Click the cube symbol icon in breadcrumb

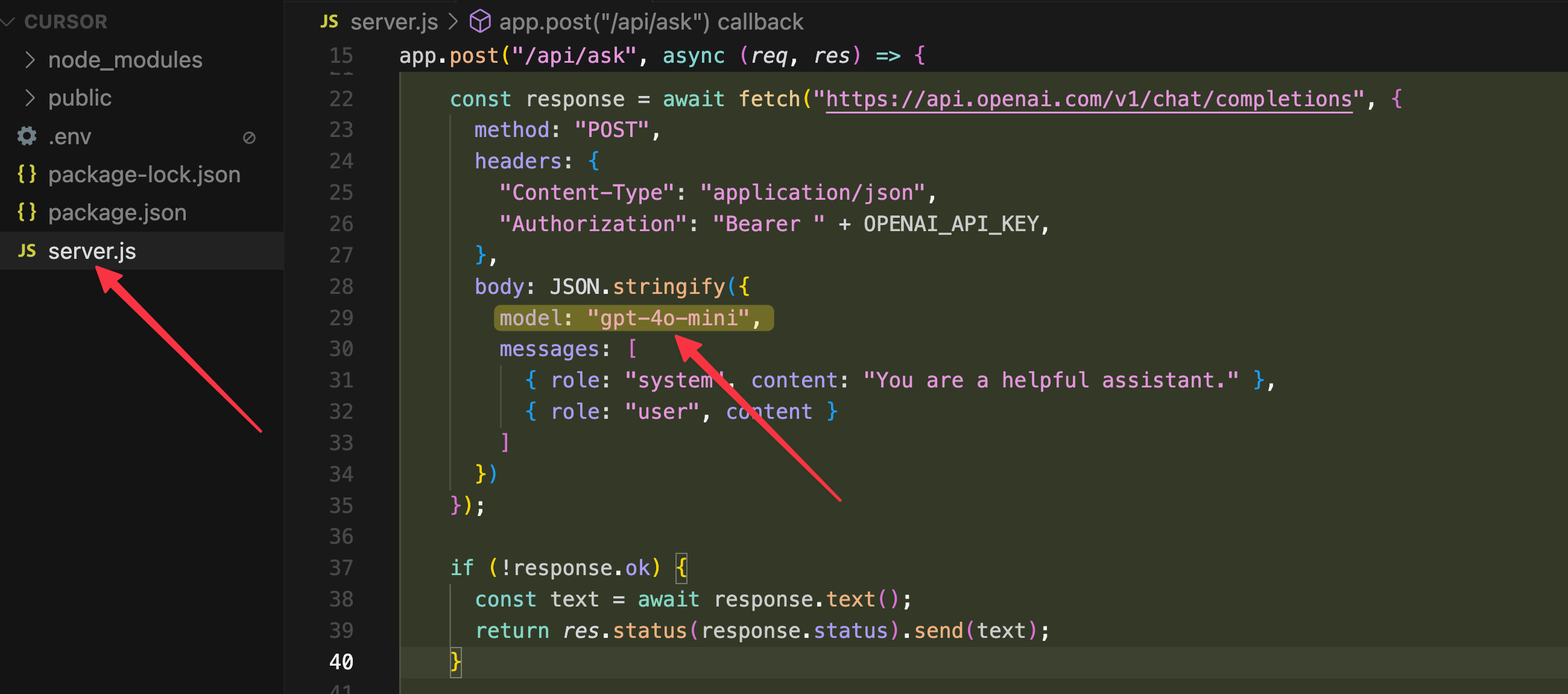click(479, 22)
